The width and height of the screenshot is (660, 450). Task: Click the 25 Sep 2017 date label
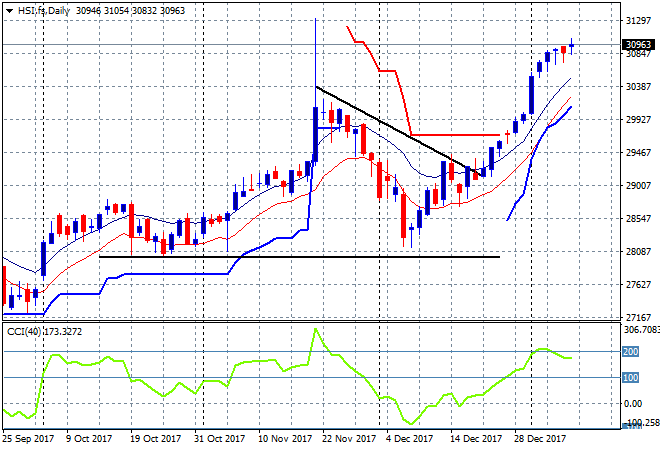(29, 439)
